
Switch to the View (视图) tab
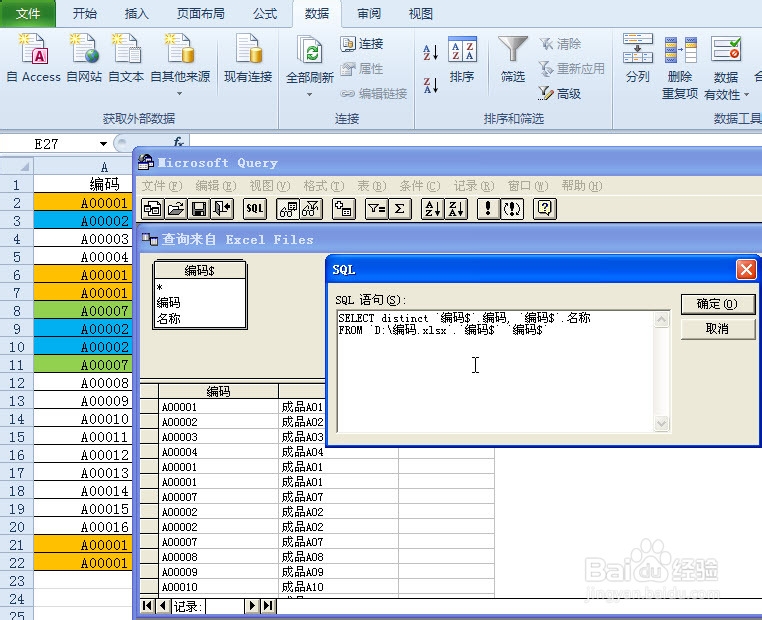coord(420,14)
